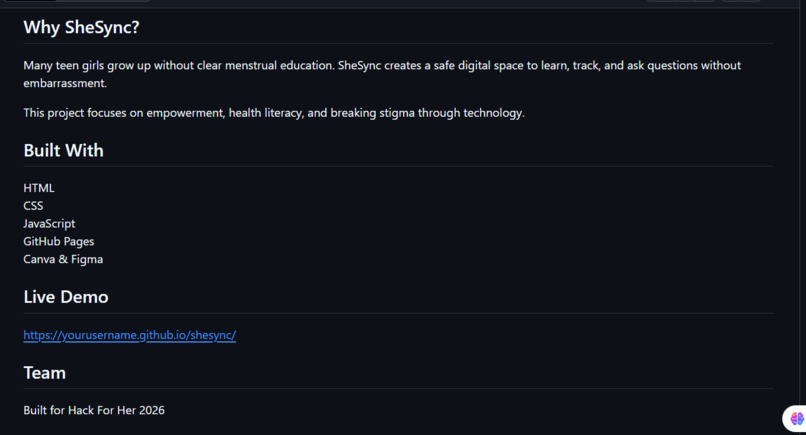The image size is (806, 435).
Task: Click 'Built for Hack For Her 2026' text
Action: point(94,410)
